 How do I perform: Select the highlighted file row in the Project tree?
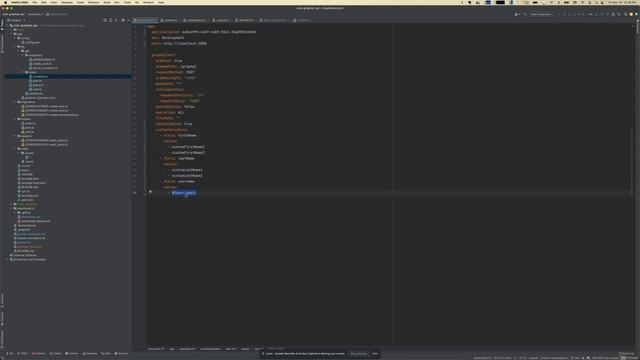click(x=68, y=76)
